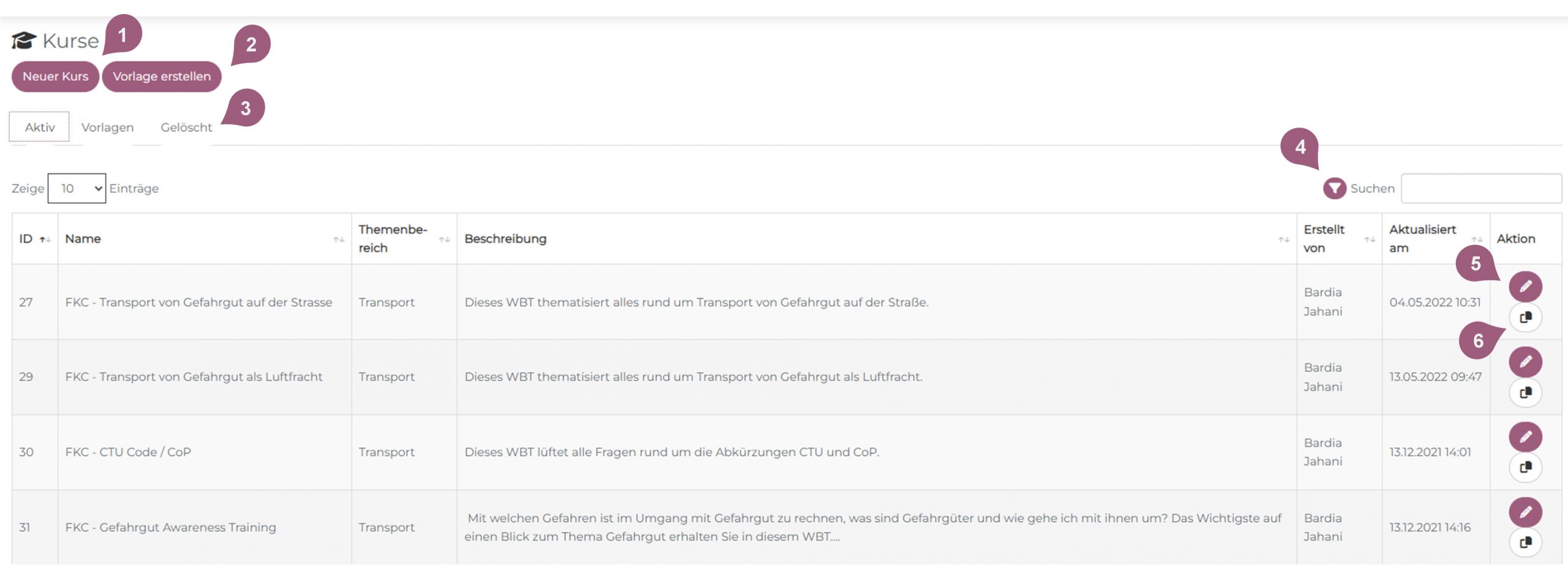Click the edit pencil icon for course 27
This screenshot has height=581, width=1568.
1525,286
